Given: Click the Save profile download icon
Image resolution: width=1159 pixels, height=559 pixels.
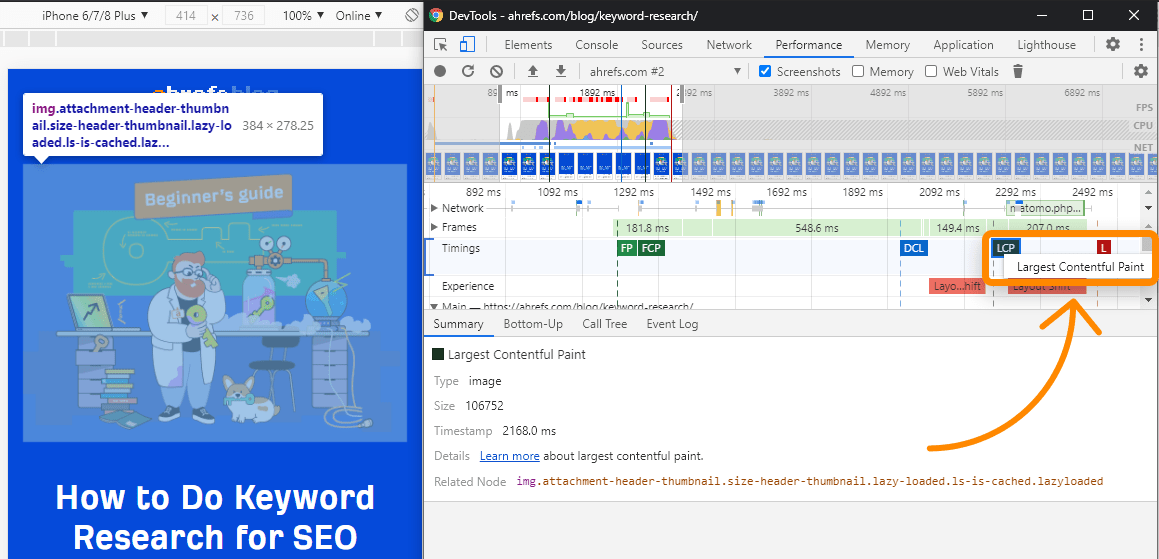Looking at the screenshot, I should 561,71.
